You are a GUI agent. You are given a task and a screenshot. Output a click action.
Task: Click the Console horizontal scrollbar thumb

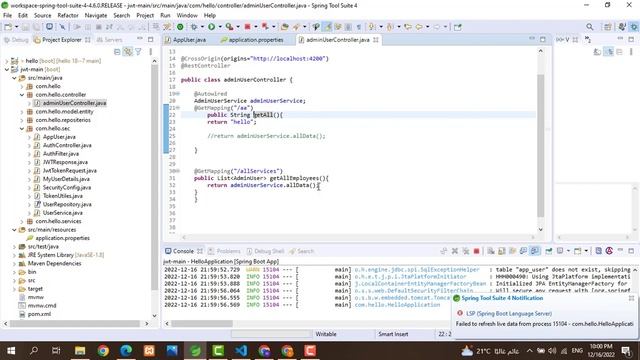(202, 323)
